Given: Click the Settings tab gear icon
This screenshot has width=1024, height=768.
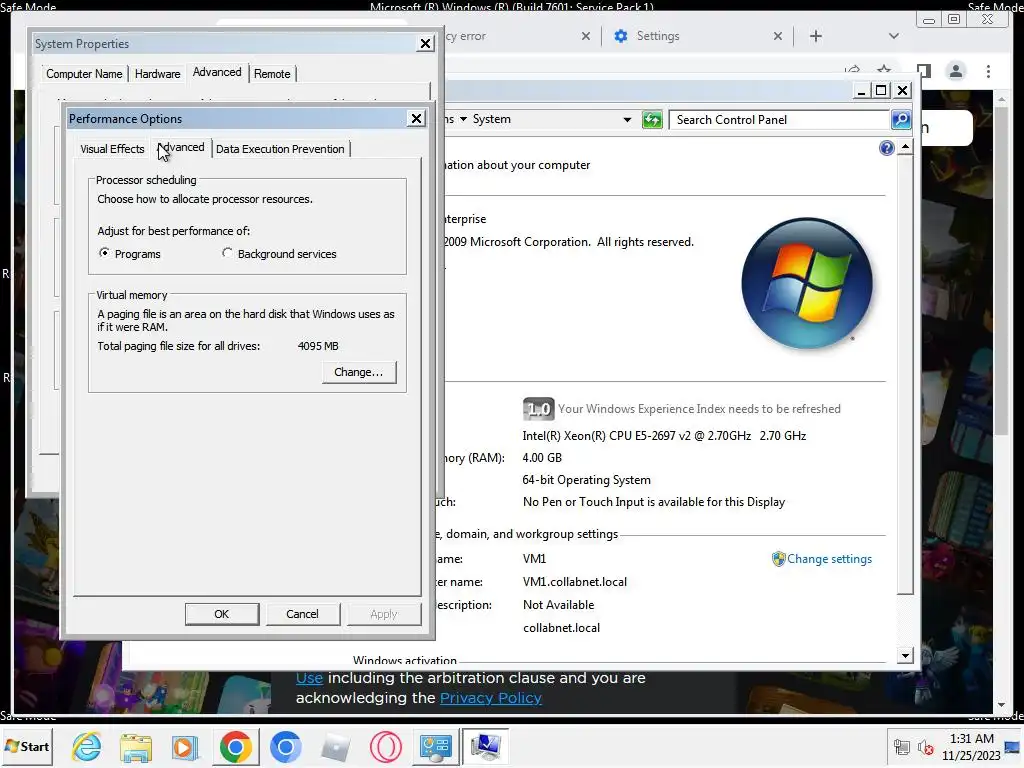Looking at the screenshot, I should point(620,36).
